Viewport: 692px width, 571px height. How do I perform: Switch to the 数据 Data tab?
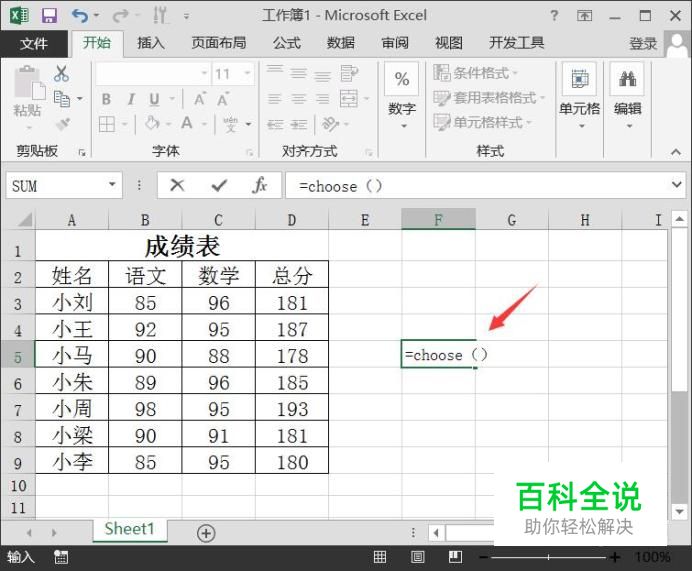coord(341,43)
